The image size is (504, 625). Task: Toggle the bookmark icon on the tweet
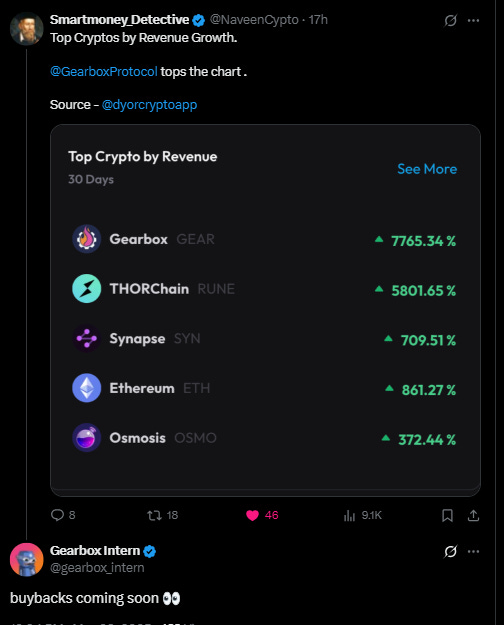[447, 515]
